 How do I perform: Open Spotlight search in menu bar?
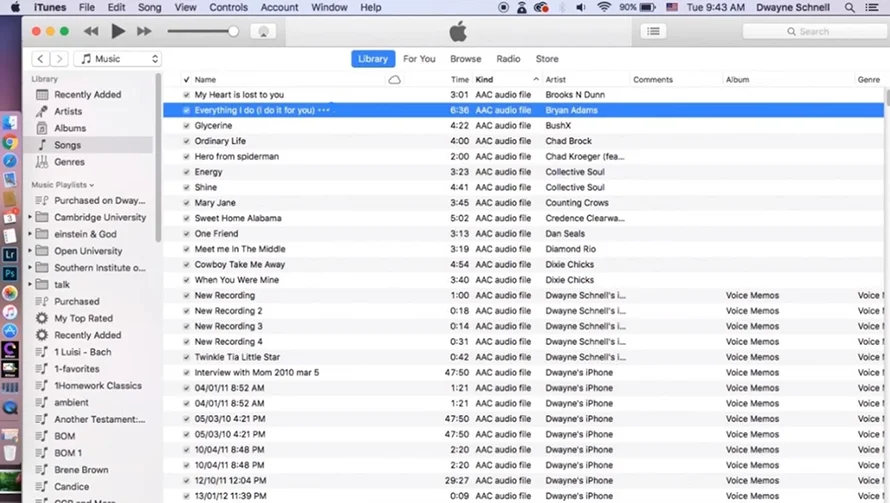point(849,7)
